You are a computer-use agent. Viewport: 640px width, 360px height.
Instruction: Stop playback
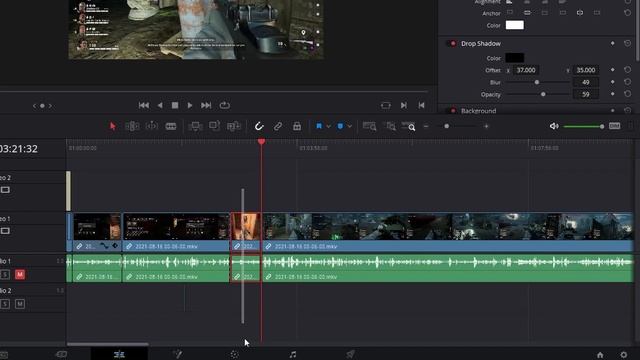175,105
